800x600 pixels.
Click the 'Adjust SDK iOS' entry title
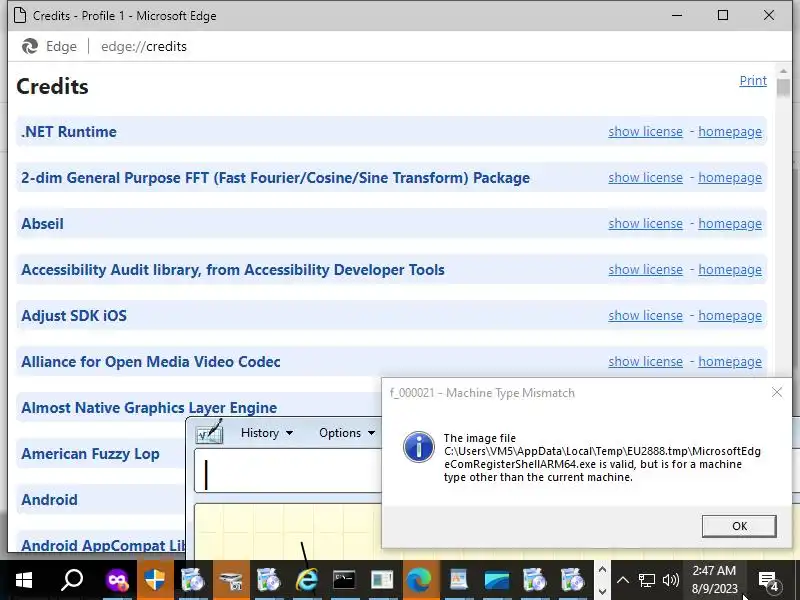coord(74,315)
